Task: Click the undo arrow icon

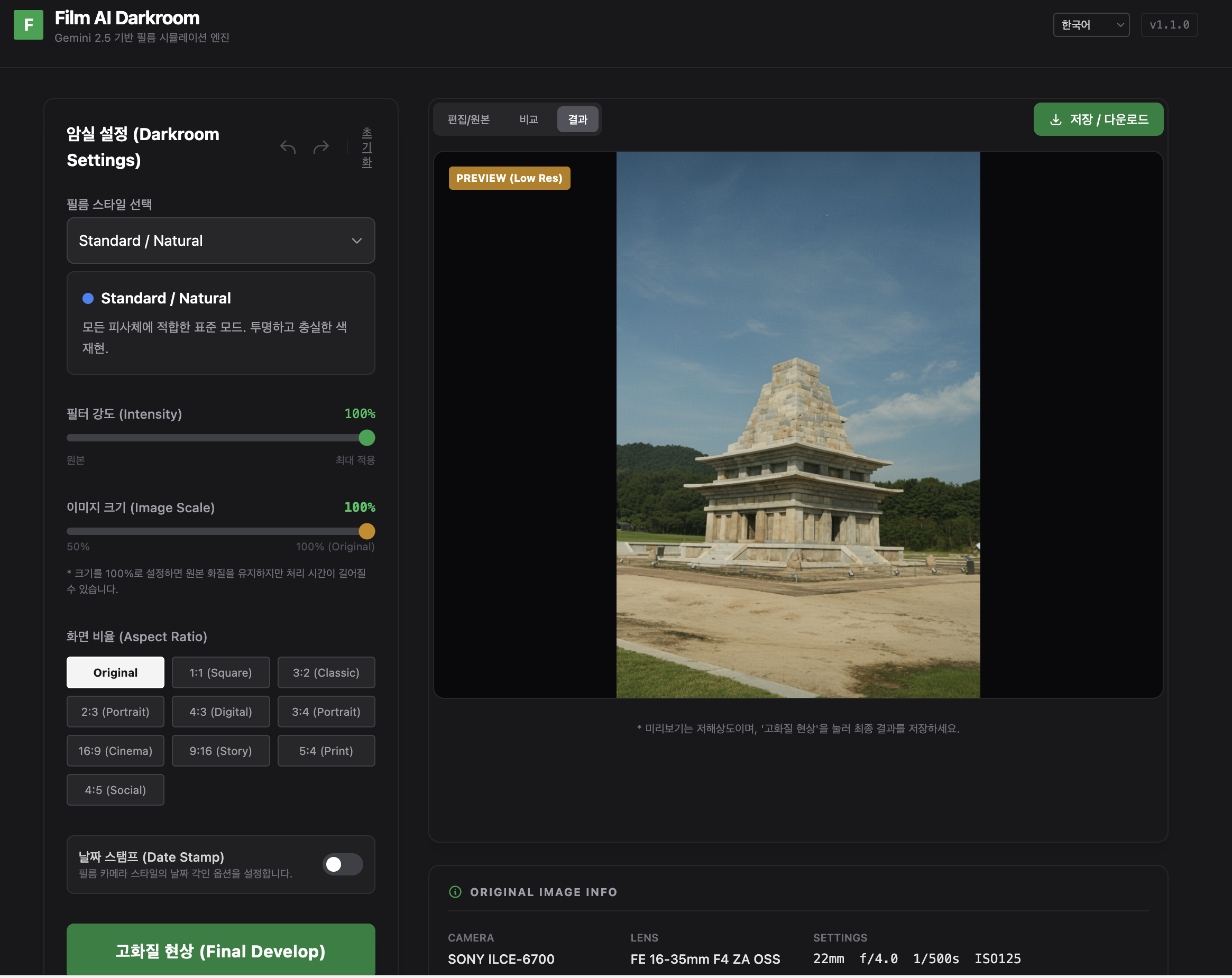Action: 288,147
